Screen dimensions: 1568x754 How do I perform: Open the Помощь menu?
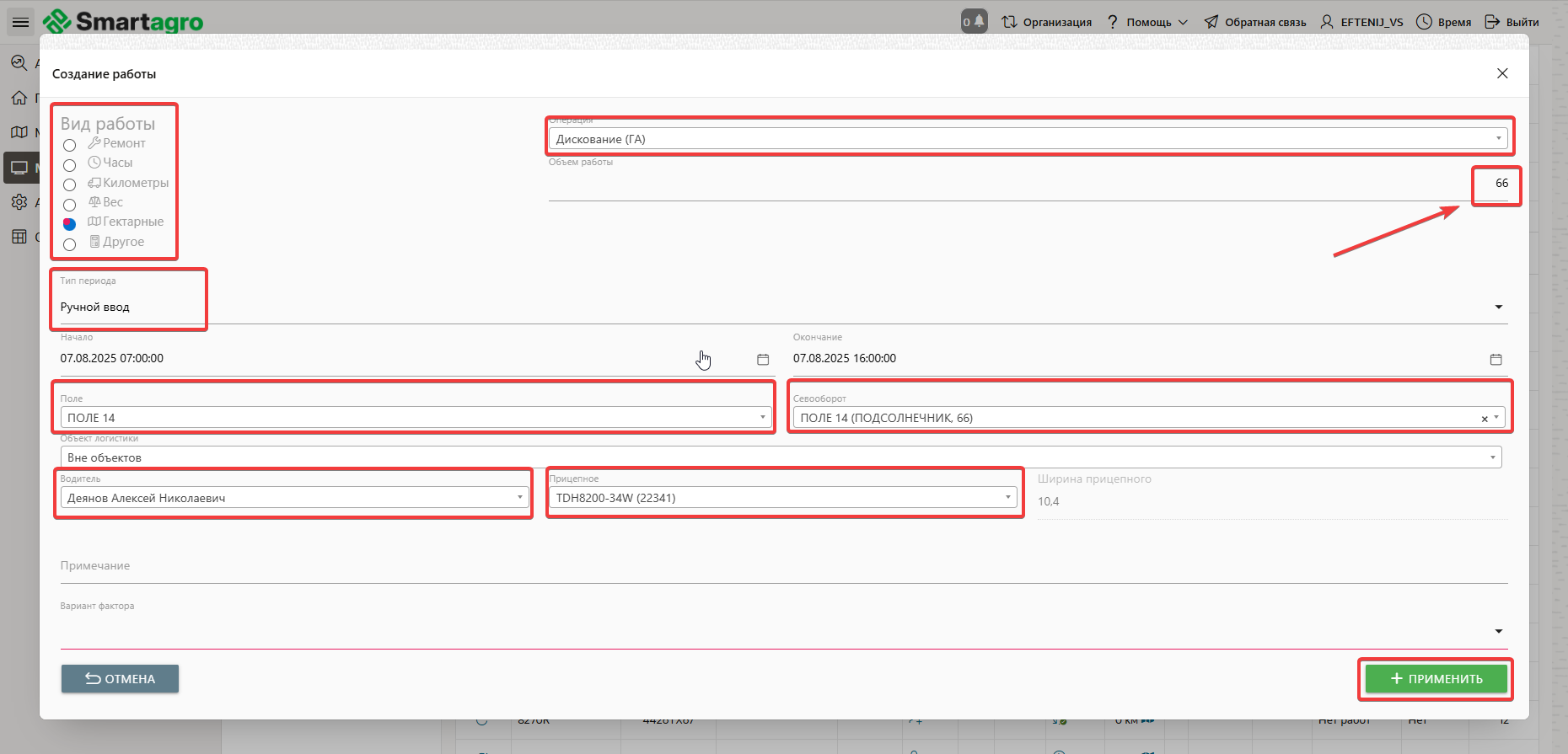[x=1147, y=22]
